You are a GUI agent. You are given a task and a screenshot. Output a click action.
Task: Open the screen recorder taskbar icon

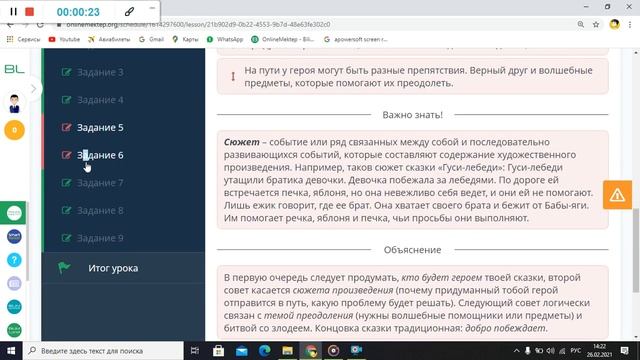[333, 351]
